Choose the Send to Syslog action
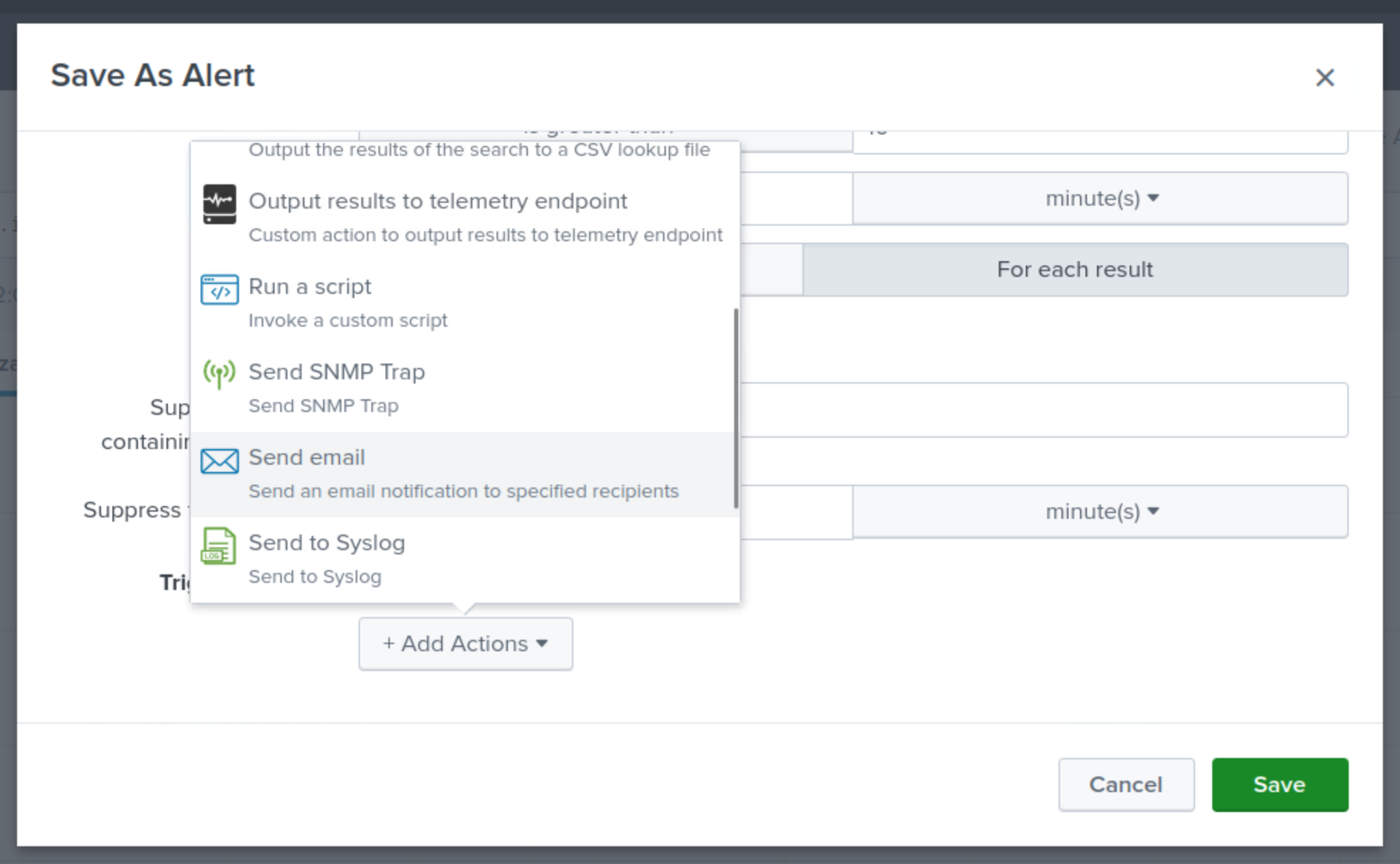The height and width of the screenshot is (864, 1400). pyautogui.click(x=327, y=543)
